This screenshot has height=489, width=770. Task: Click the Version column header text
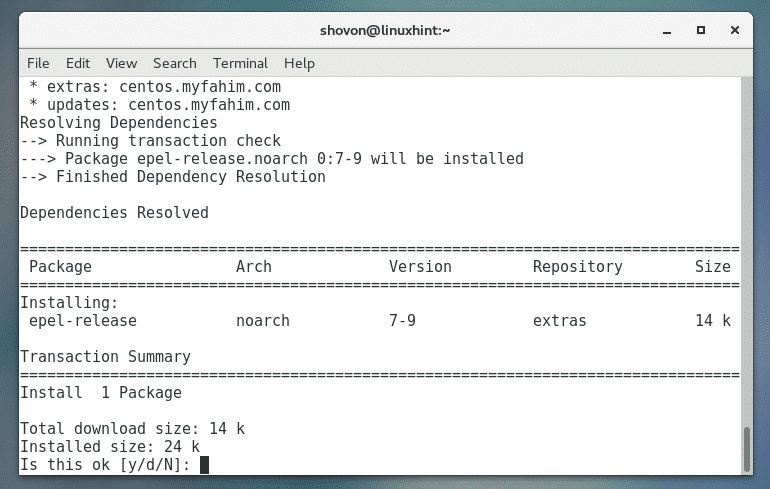click(420, 267)
